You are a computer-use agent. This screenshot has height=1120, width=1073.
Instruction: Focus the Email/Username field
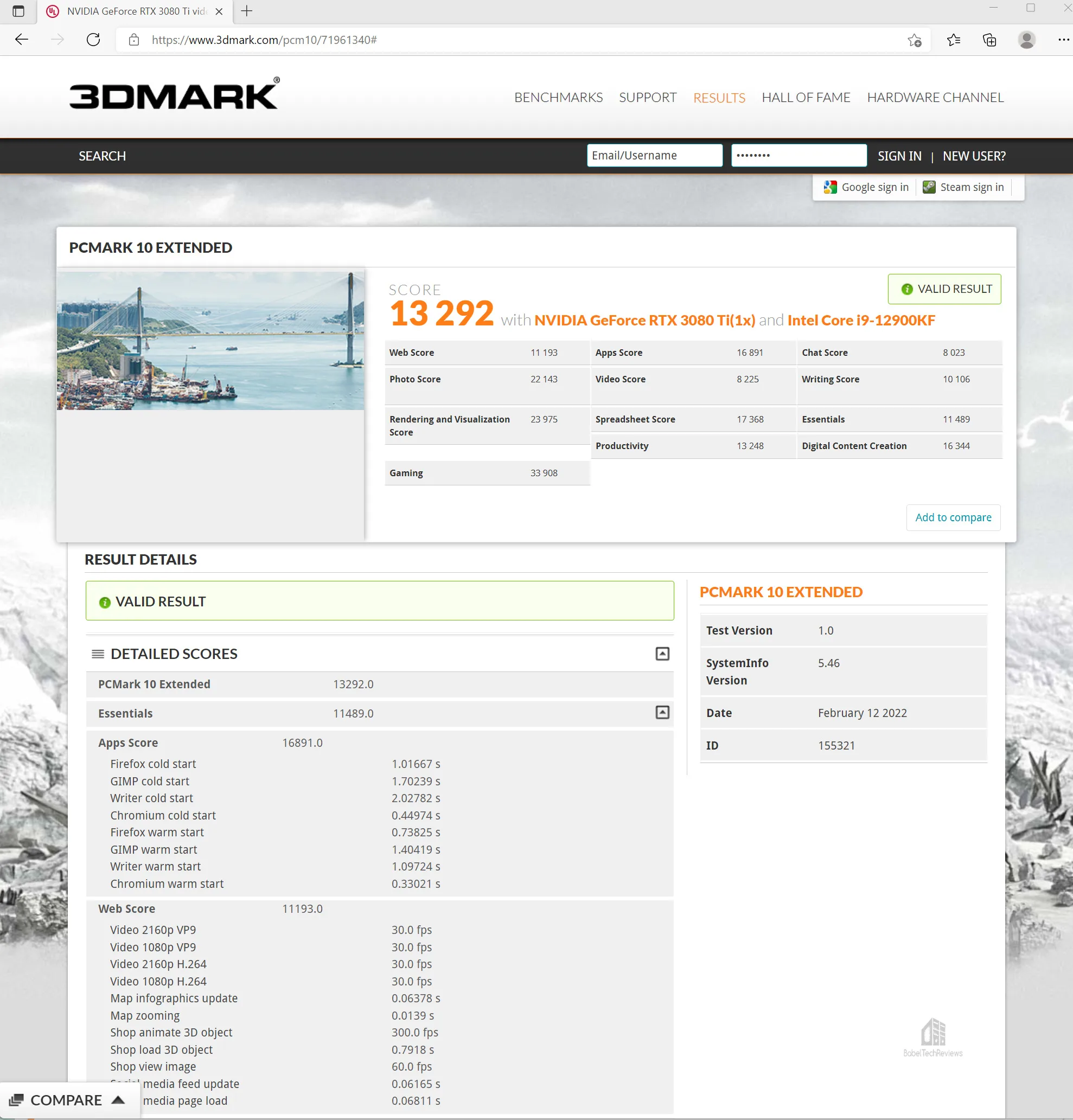pyautogui.click(x=655, y=156)
